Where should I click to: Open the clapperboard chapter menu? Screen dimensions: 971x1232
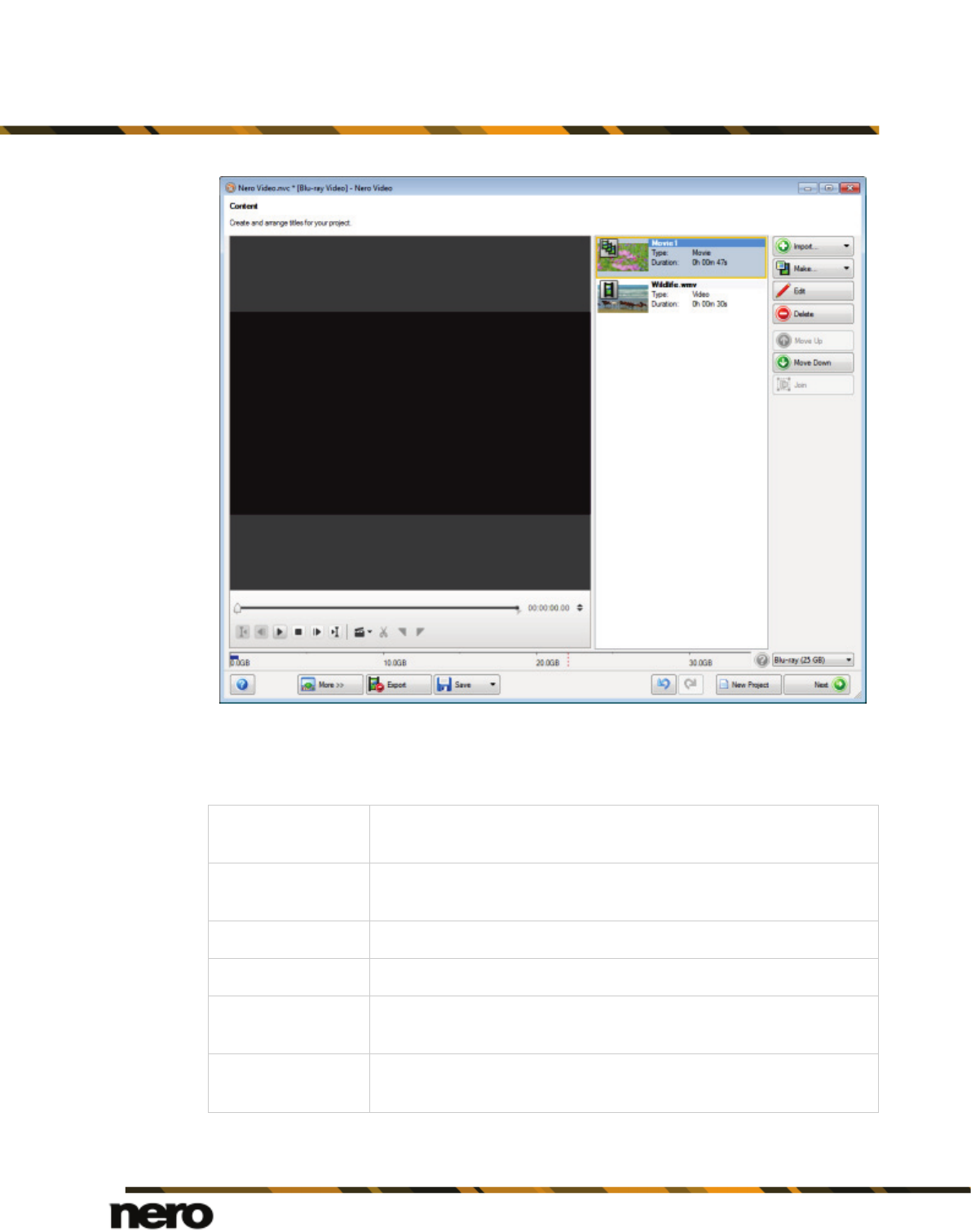point(363,632)
